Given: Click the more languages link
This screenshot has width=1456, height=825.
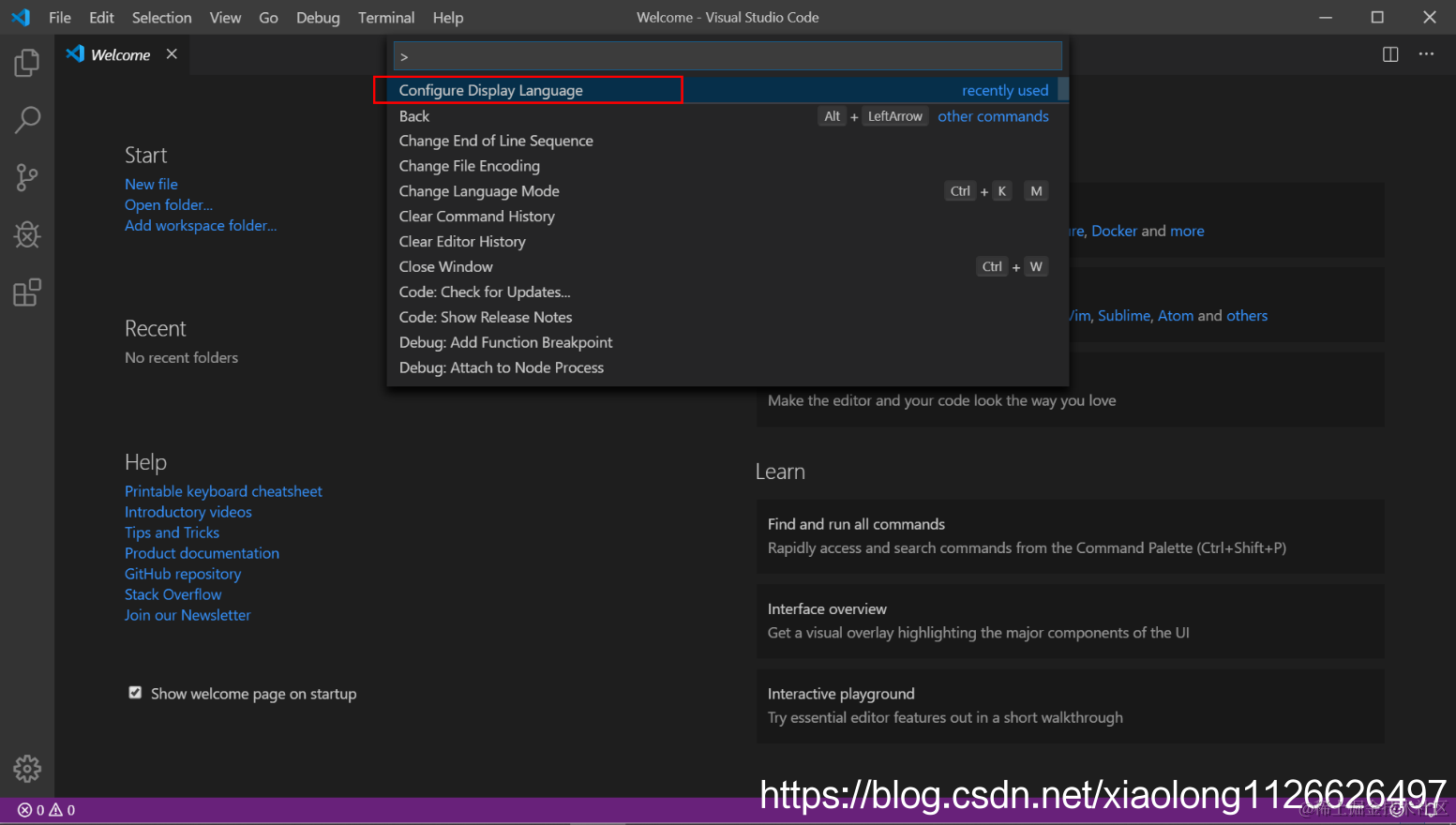Looking at the screenshot, I should 1187,231.
